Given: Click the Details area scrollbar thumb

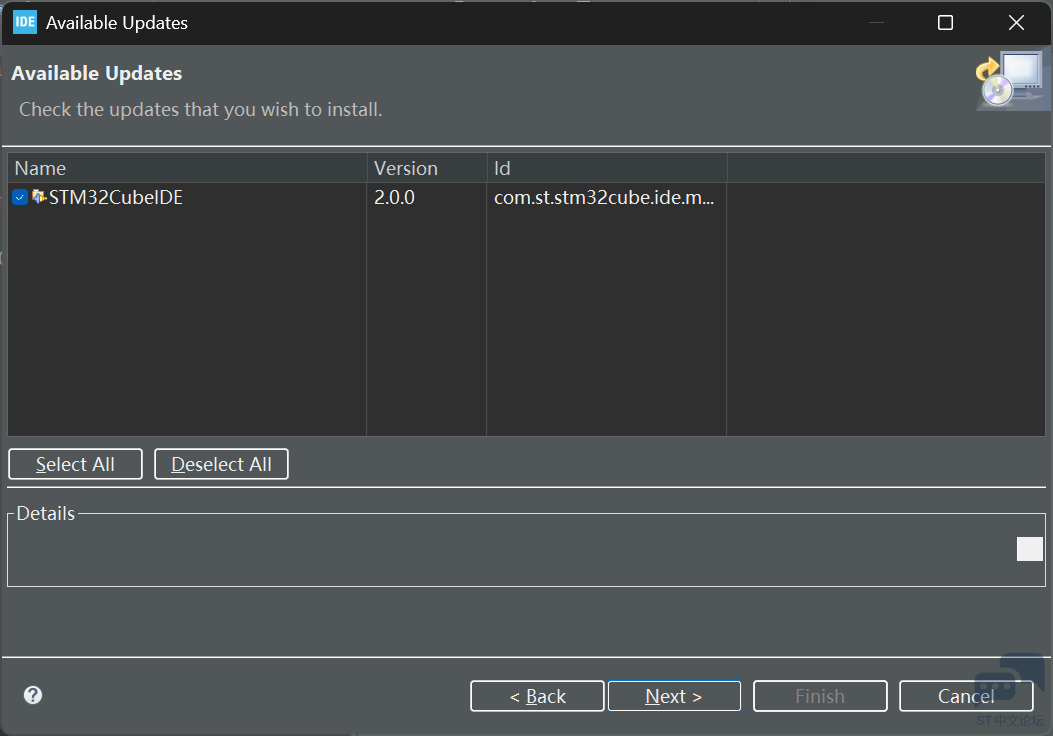Looking at the screenshot, I should coord(1029,549).
